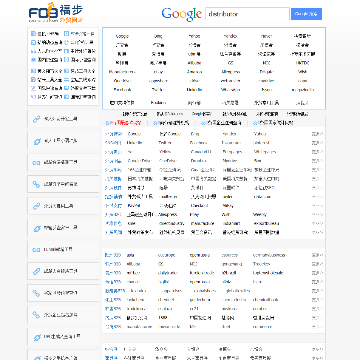Open Wish link in the top box
This screenshot has width=360, height=360.
point(302,72)
